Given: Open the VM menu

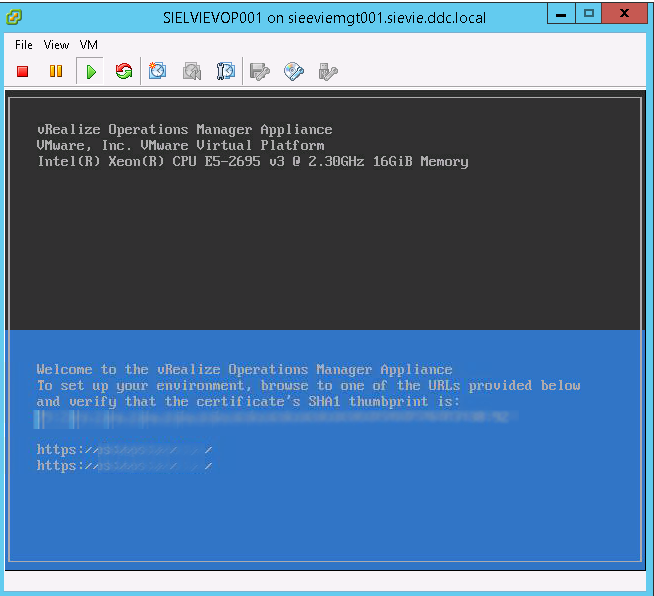Looking at the screenshot, I should click(x=89, y=45).
